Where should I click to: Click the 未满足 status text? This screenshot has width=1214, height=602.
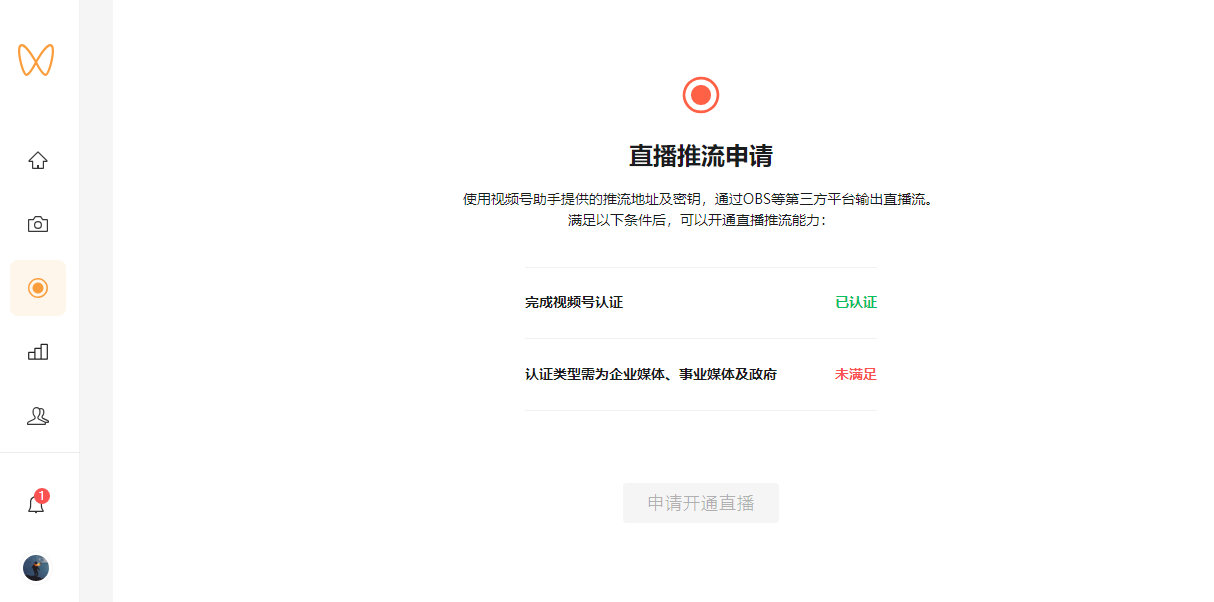click(856, 374)
